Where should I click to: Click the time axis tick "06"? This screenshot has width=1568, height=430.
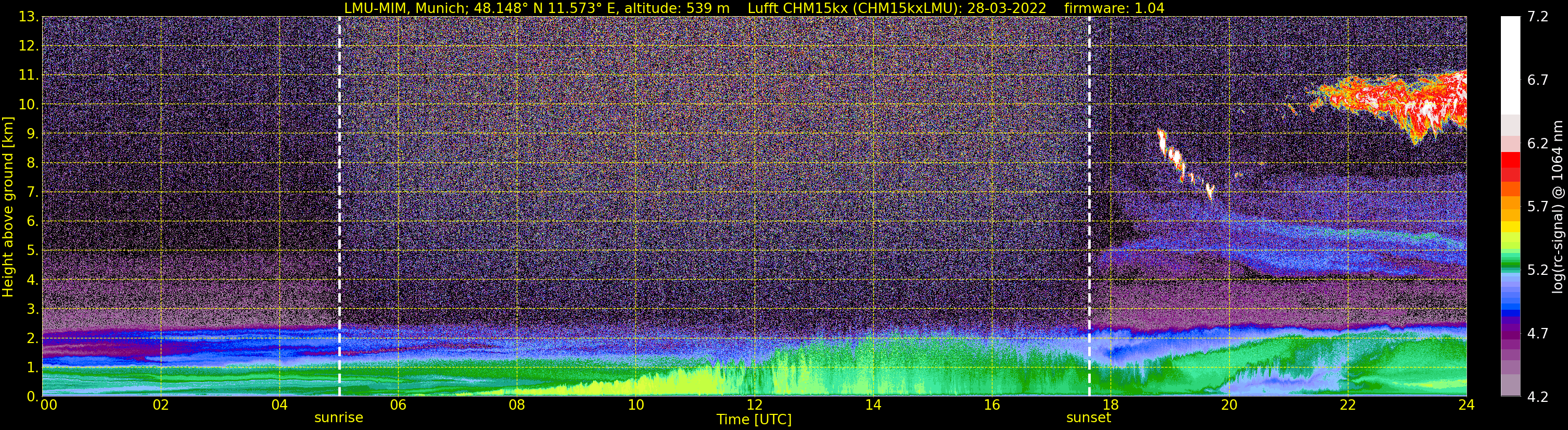pos(398,405)
